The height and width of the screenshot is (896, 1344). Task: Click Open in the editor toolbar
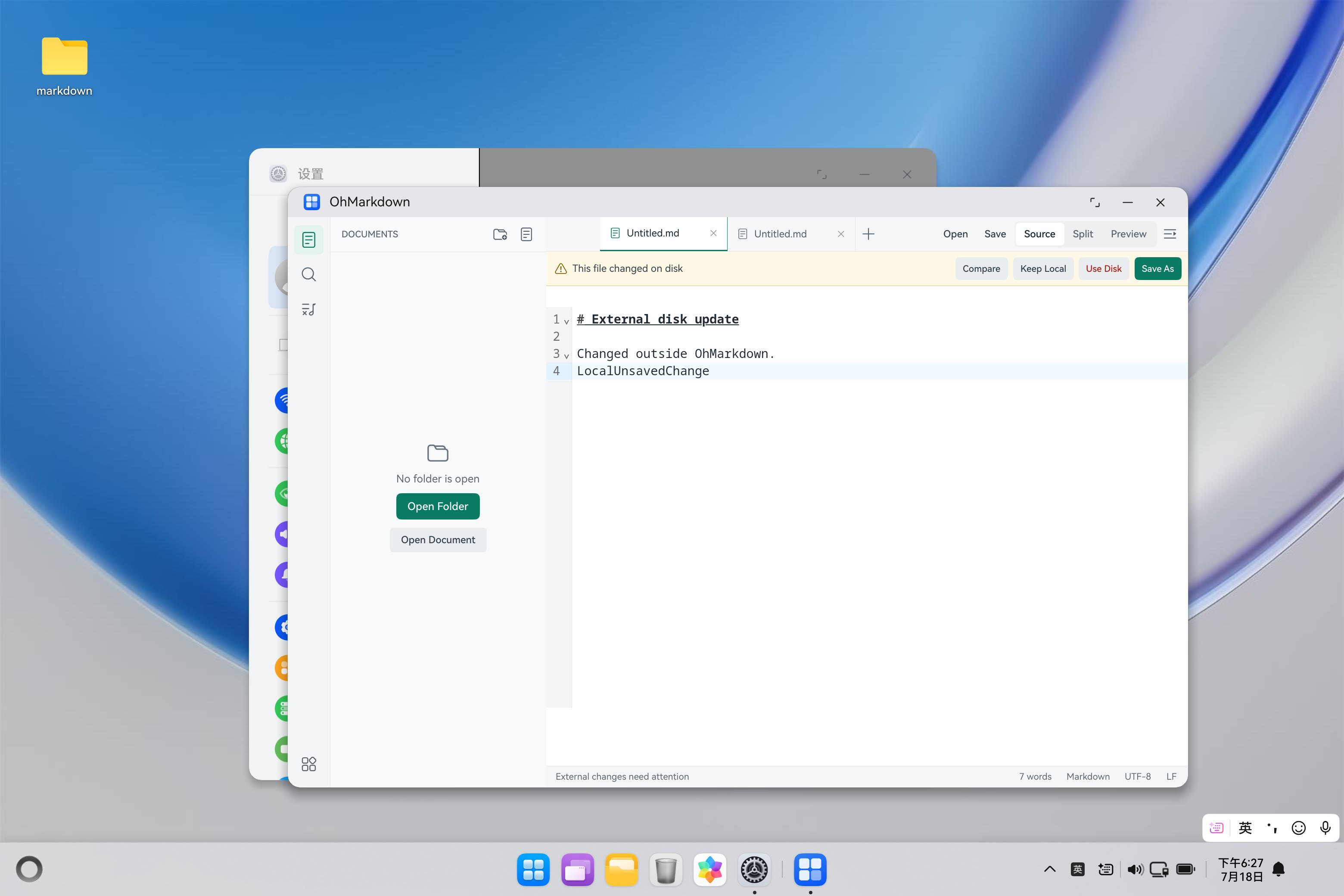click(955, 234)
